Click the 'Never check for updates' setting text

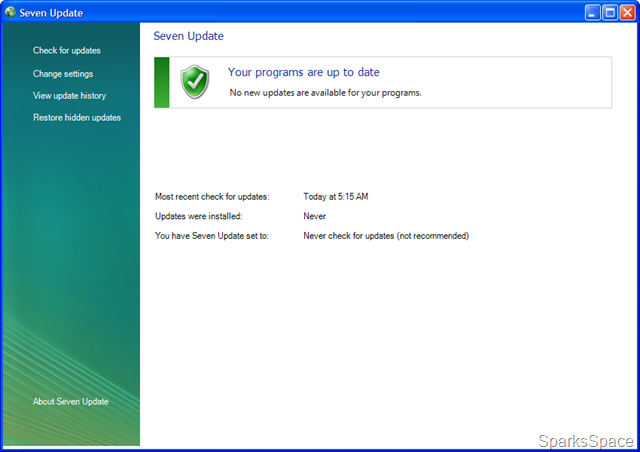[386, 236]
